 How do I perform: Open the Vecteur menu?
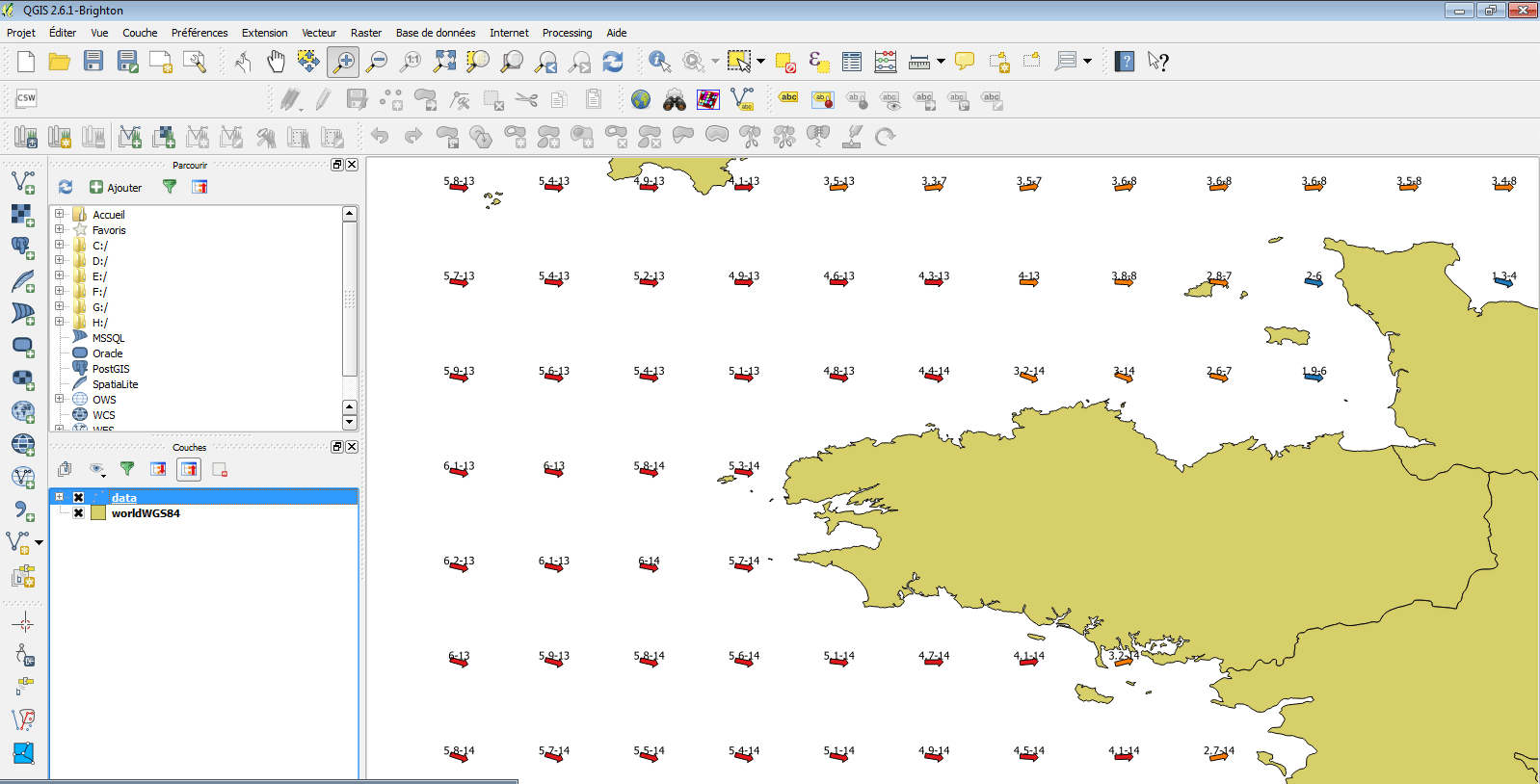tap(319, 33)
